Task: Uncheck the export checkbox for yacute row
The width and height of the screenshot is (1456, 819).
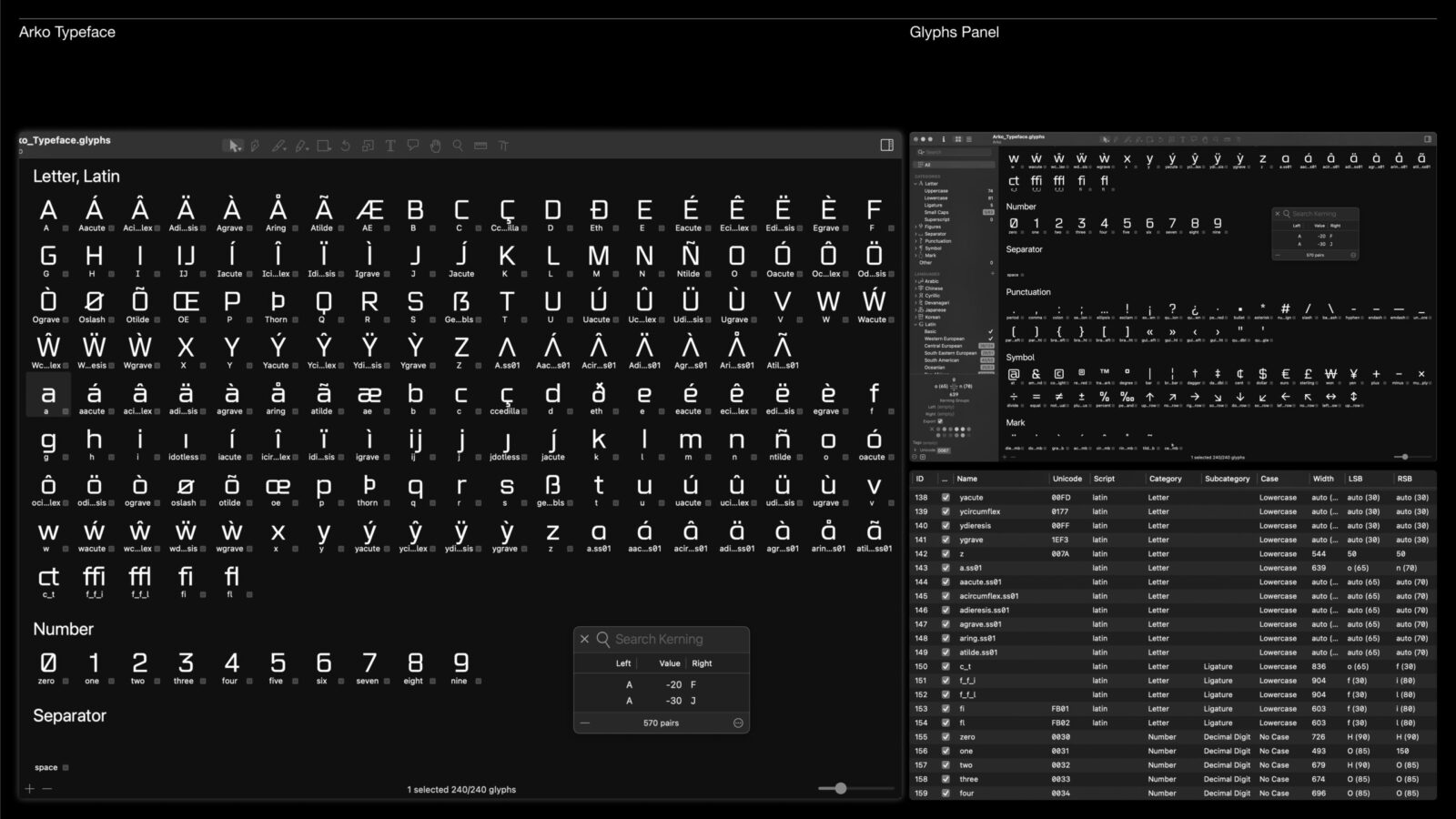Action: click(x=945, y=498)
